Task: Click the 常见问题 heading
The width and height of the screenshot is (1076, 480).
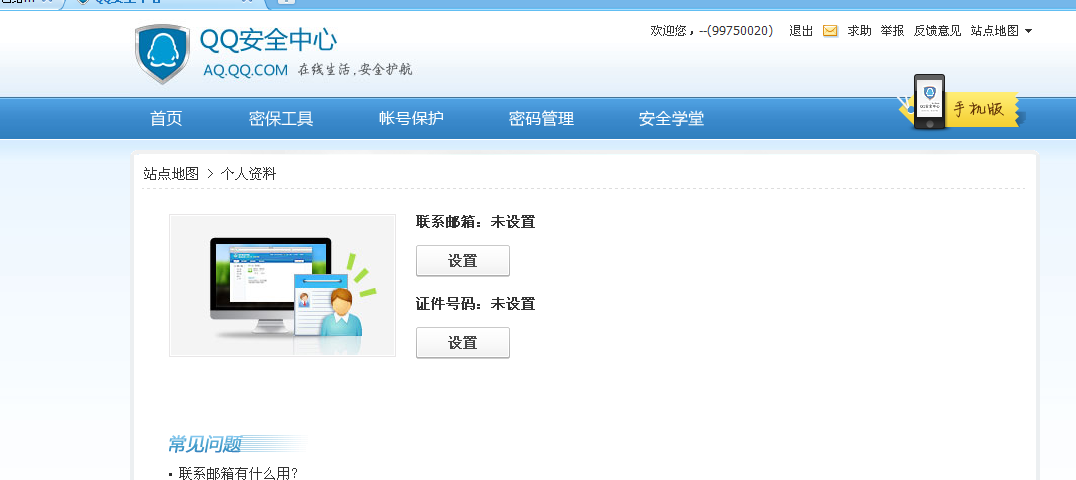Action: (204, 444)
